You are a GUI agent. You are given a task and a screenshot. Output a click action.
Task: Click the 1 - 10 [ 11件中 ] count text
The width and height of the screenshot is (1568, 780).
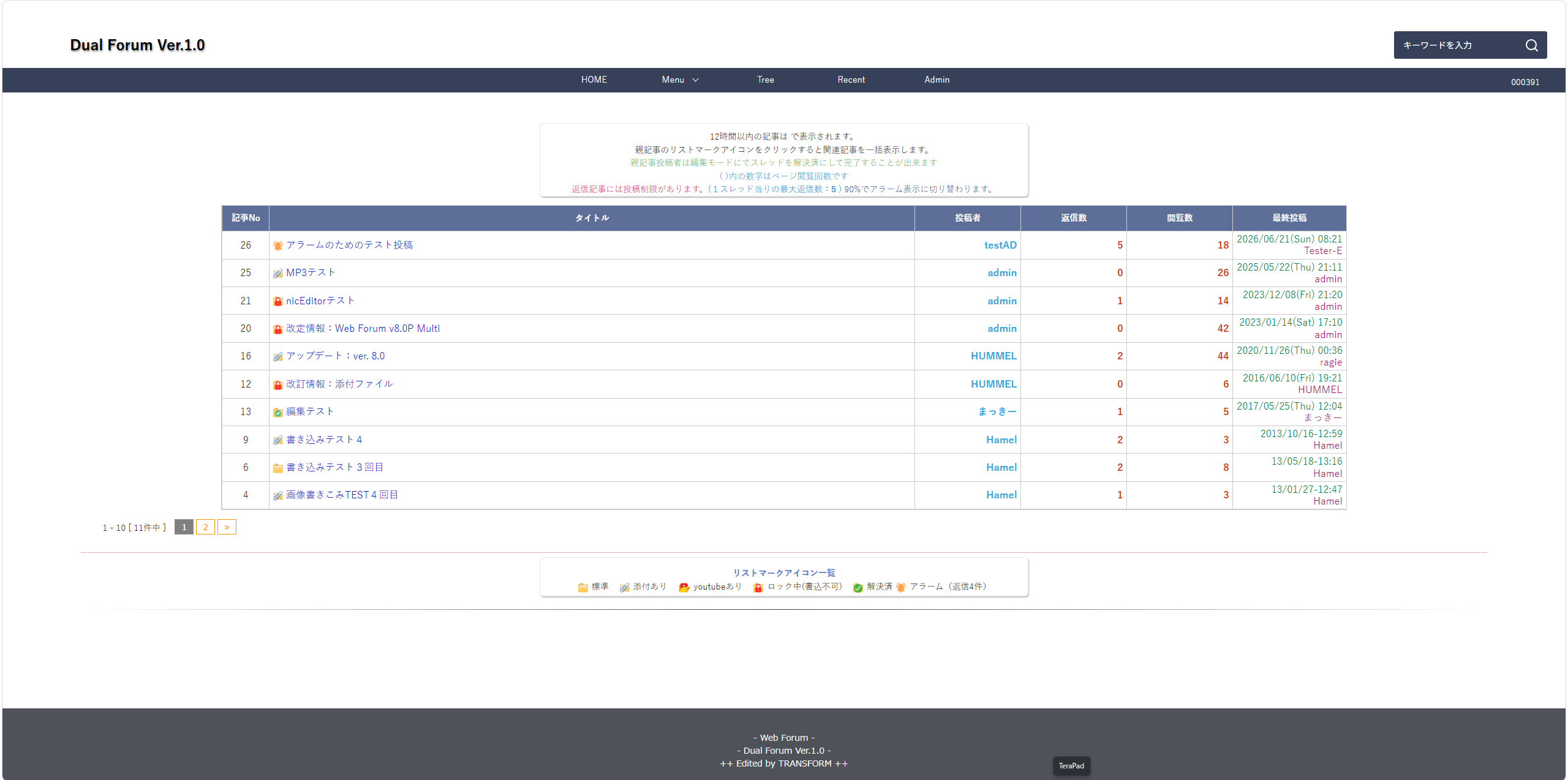pos(134,528)
